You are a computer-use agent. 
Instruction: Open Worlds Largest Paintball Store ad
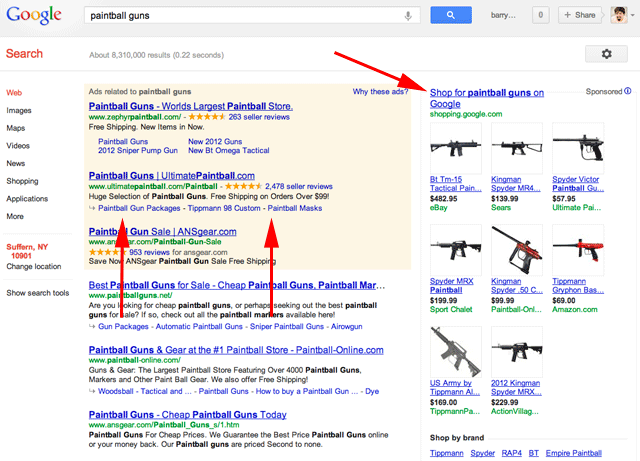click(191, 106)
